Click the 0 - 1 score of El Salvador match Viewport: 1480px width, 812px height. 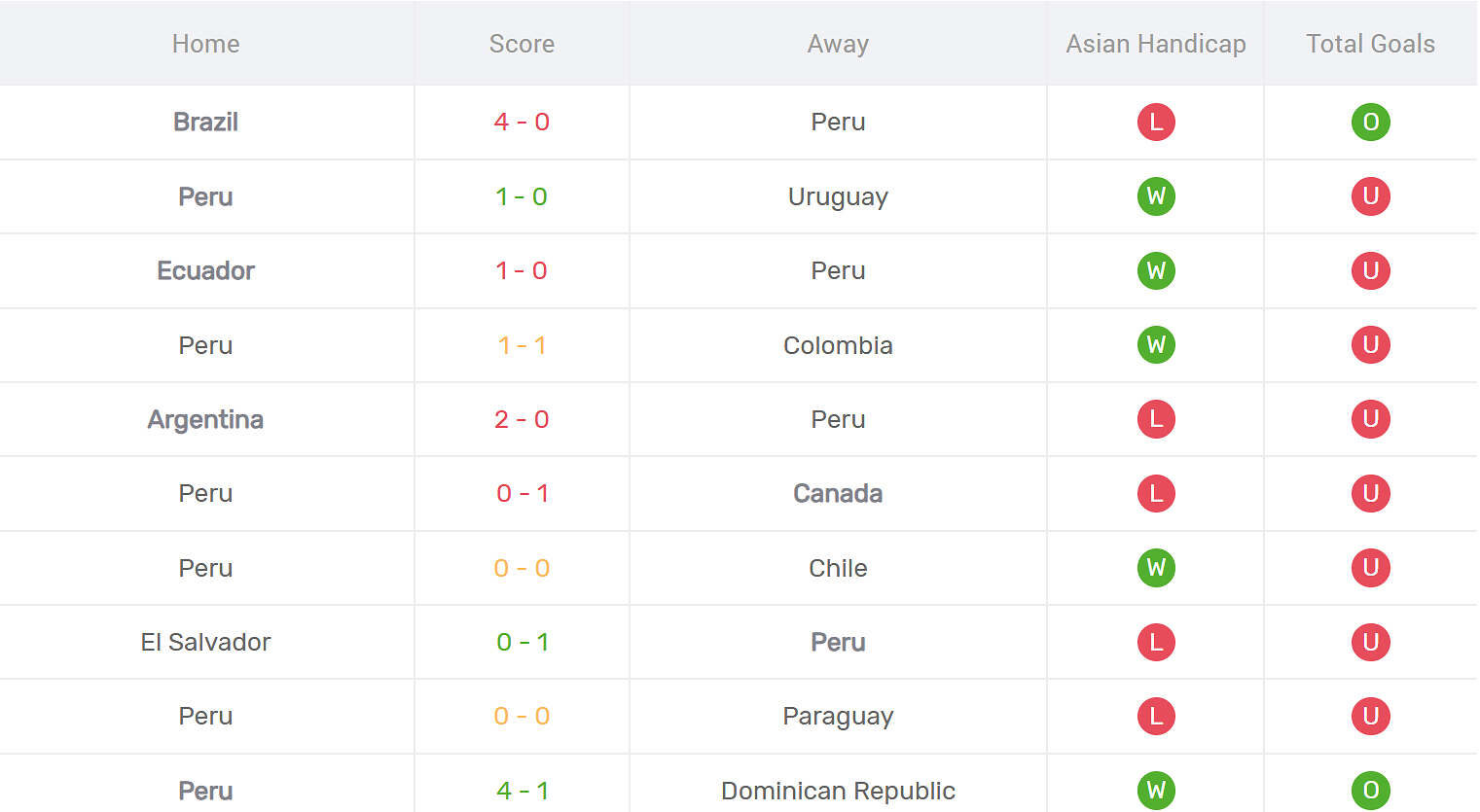[x=522, y=642]
